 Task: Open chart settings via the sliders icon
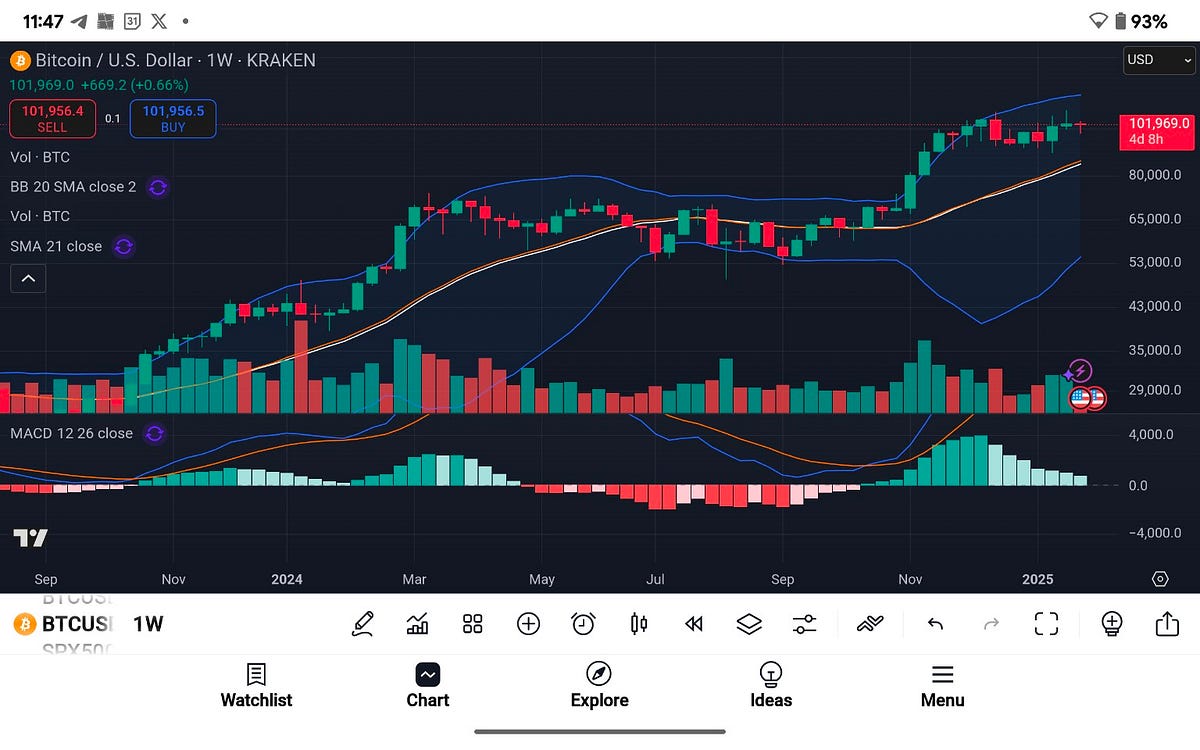click(x=803, y=623)
